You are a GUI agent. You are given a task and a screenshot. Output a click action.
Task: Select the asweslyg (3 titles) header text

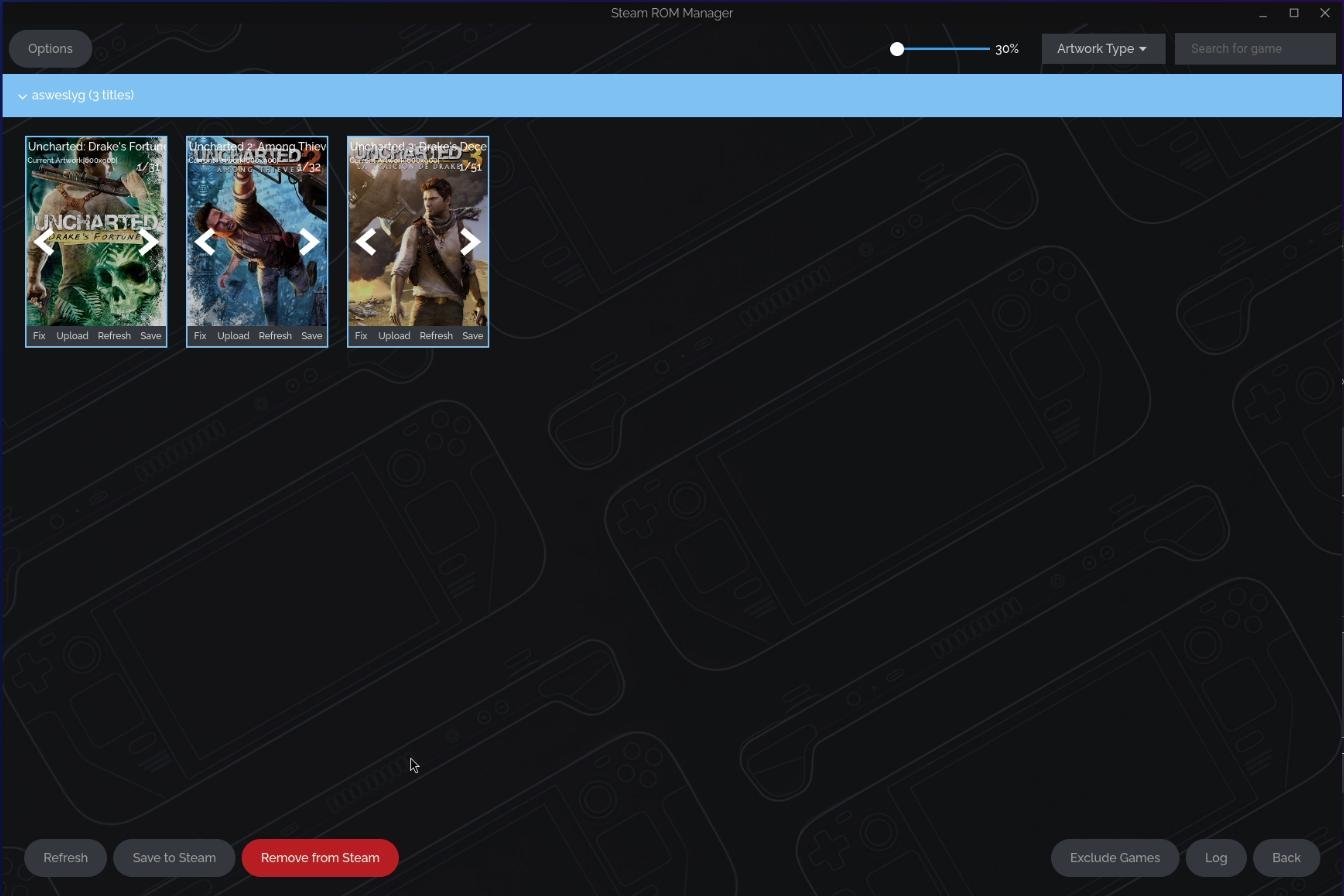pos(83,96)
